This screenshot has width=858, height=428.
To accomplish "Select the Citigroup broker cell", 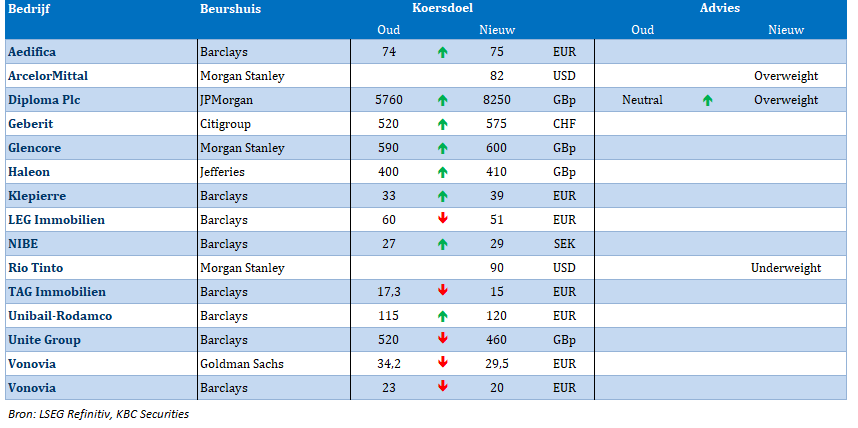I will coord(225,124).
